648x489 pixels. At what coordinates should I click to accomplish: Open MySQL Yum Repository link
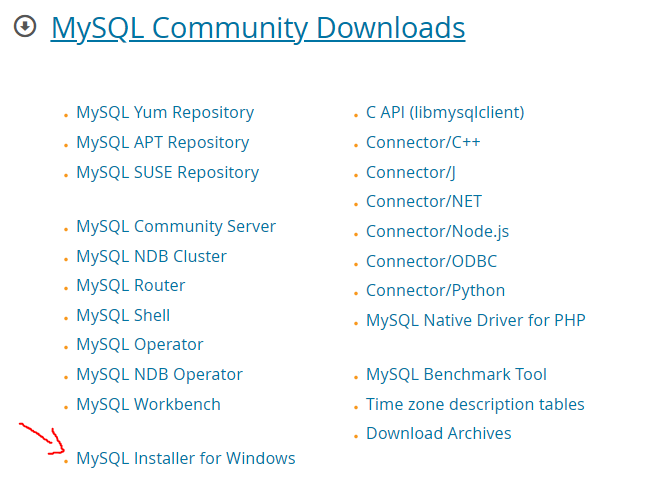[165, 112]
